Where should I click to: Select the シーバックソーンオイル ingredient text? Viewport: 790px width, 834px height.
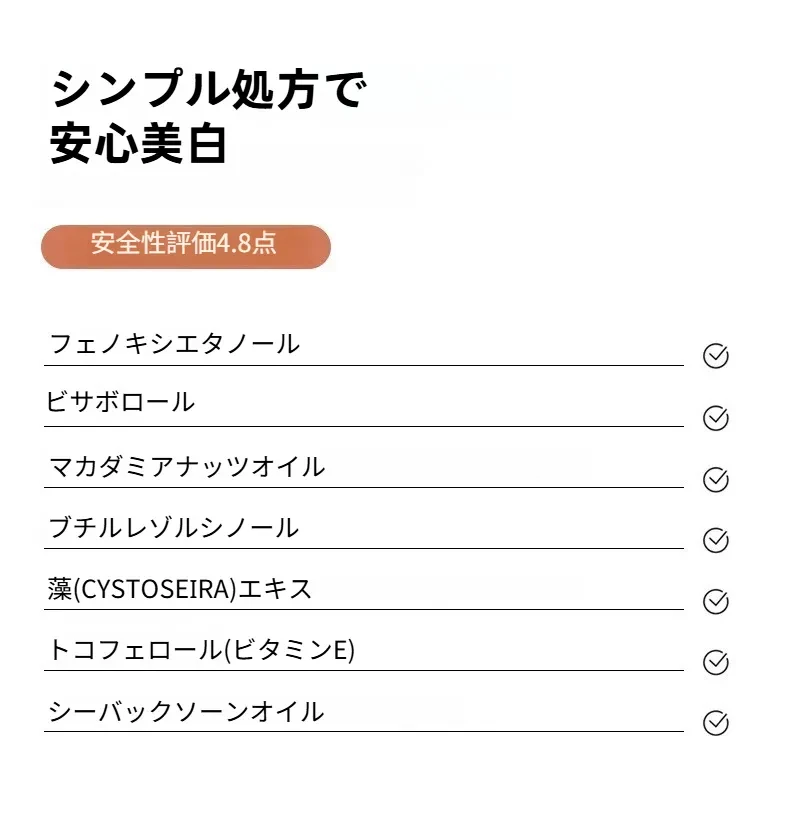[x=186, y=711]
